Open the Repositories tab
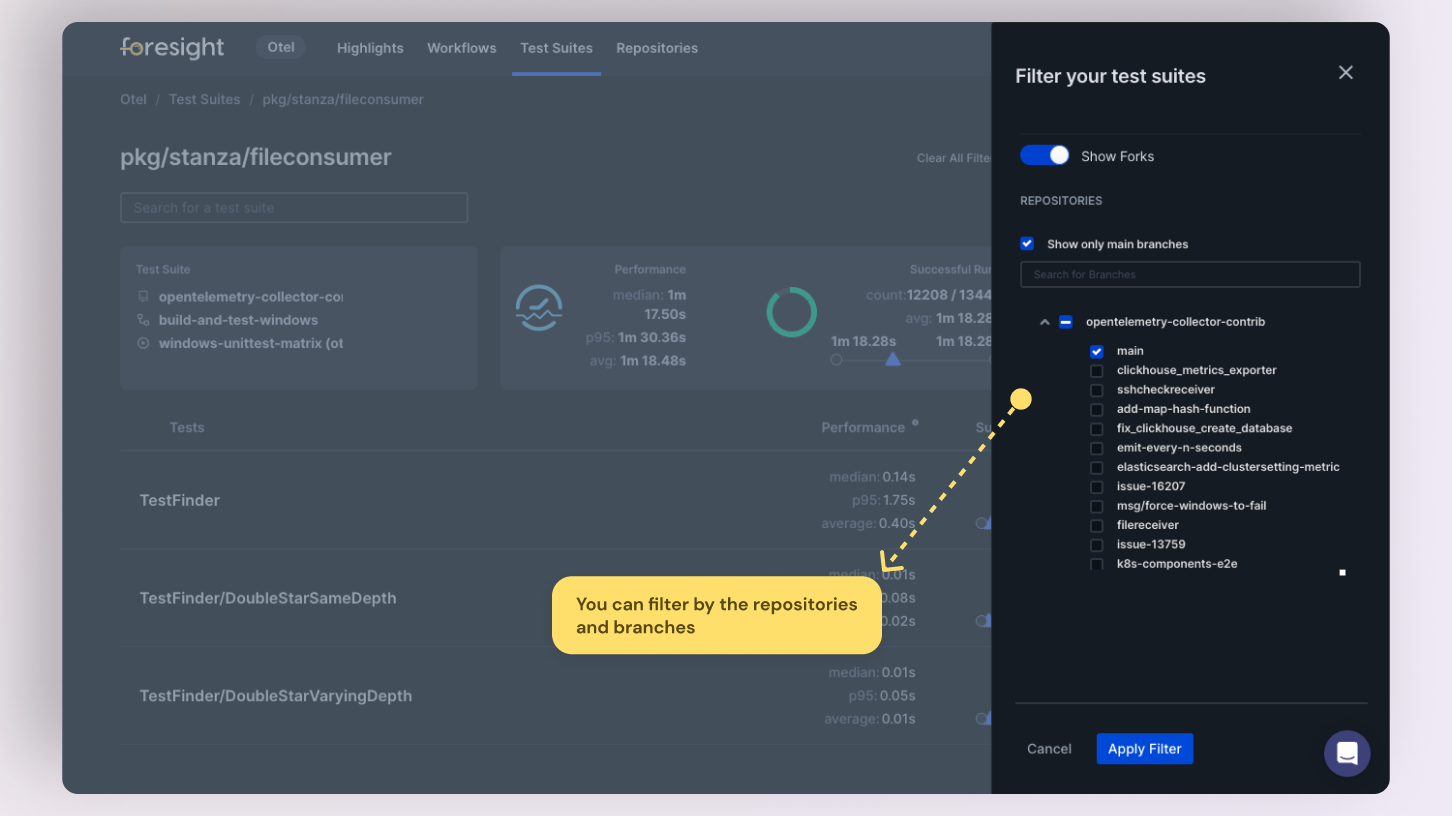The height and width of the screenshot is (816, 1452). point(657,48)
